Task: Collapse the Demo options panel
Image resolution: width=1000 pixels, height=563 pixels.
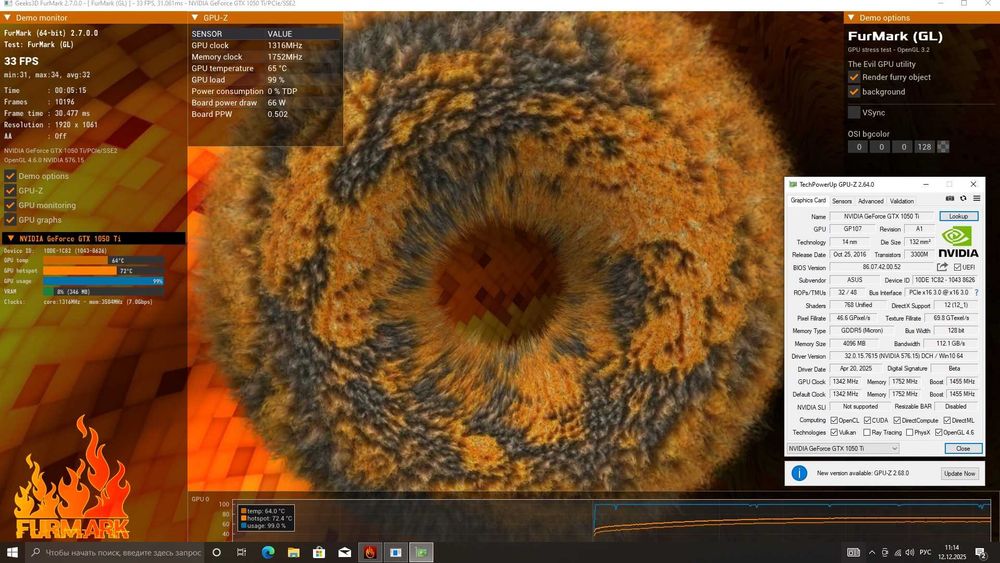Action: click(x=851, y=18)
